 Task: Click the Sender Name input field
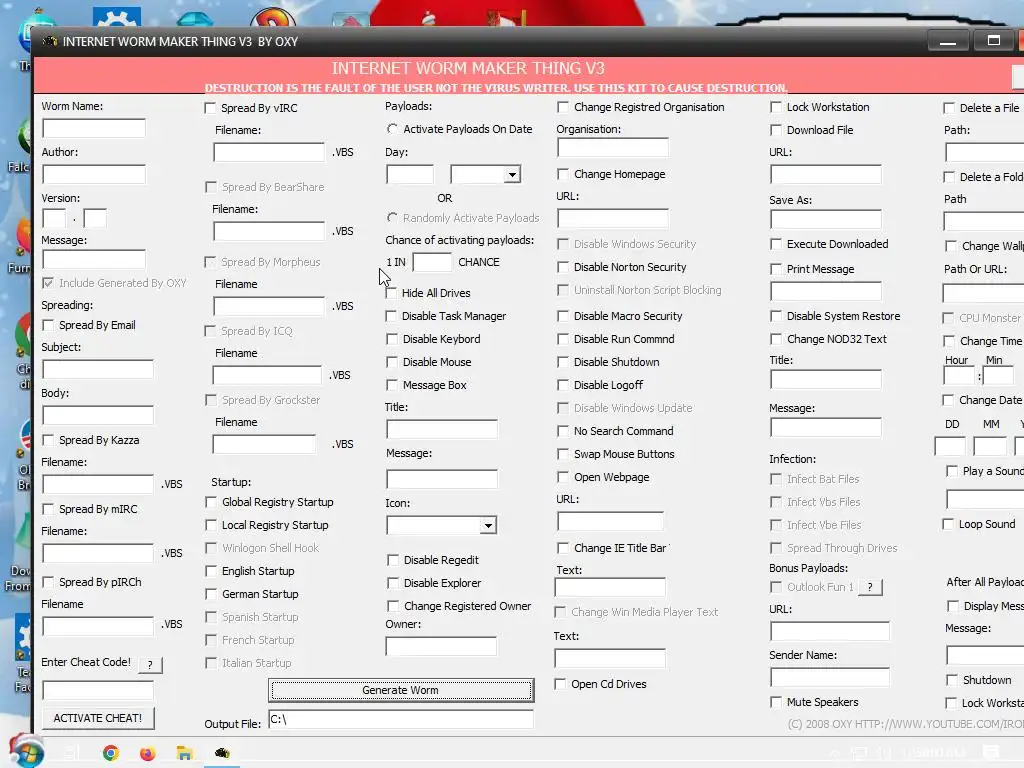830,677
